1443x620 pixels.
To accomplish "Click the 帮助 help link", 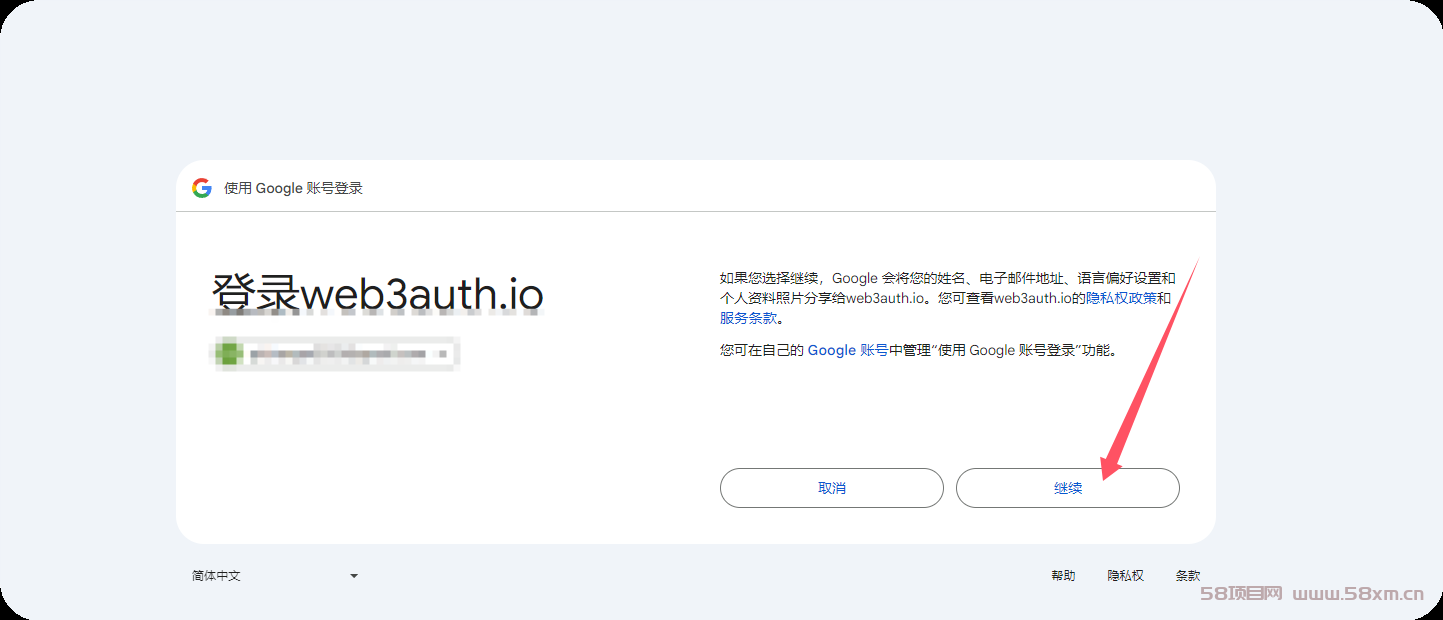I will tap(1063, 576).
